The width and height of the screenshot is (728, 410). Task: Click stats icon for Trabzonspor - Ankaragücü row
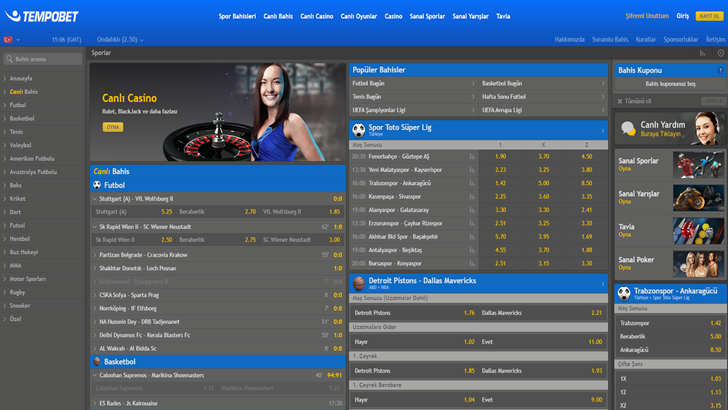tap(472, 183)
